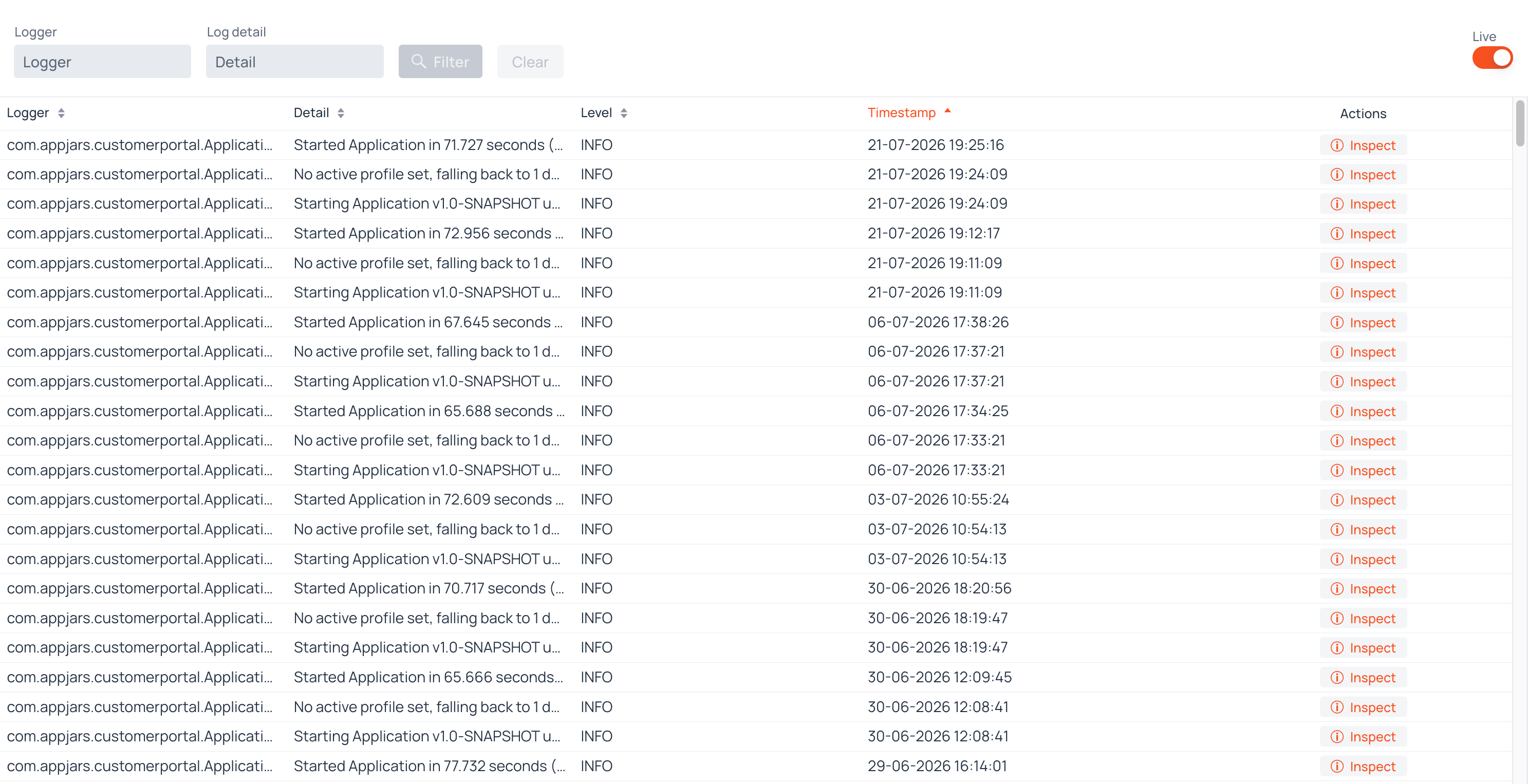Click the Detail column header label

[311, 113]
